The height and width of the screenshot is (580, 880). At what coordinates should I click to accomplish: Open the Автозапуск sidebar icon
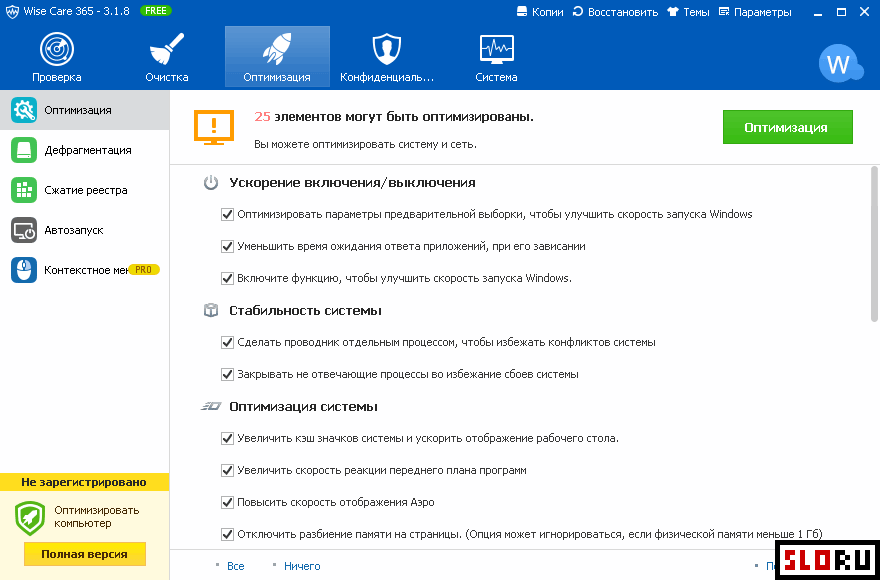(x=24, y=230)
